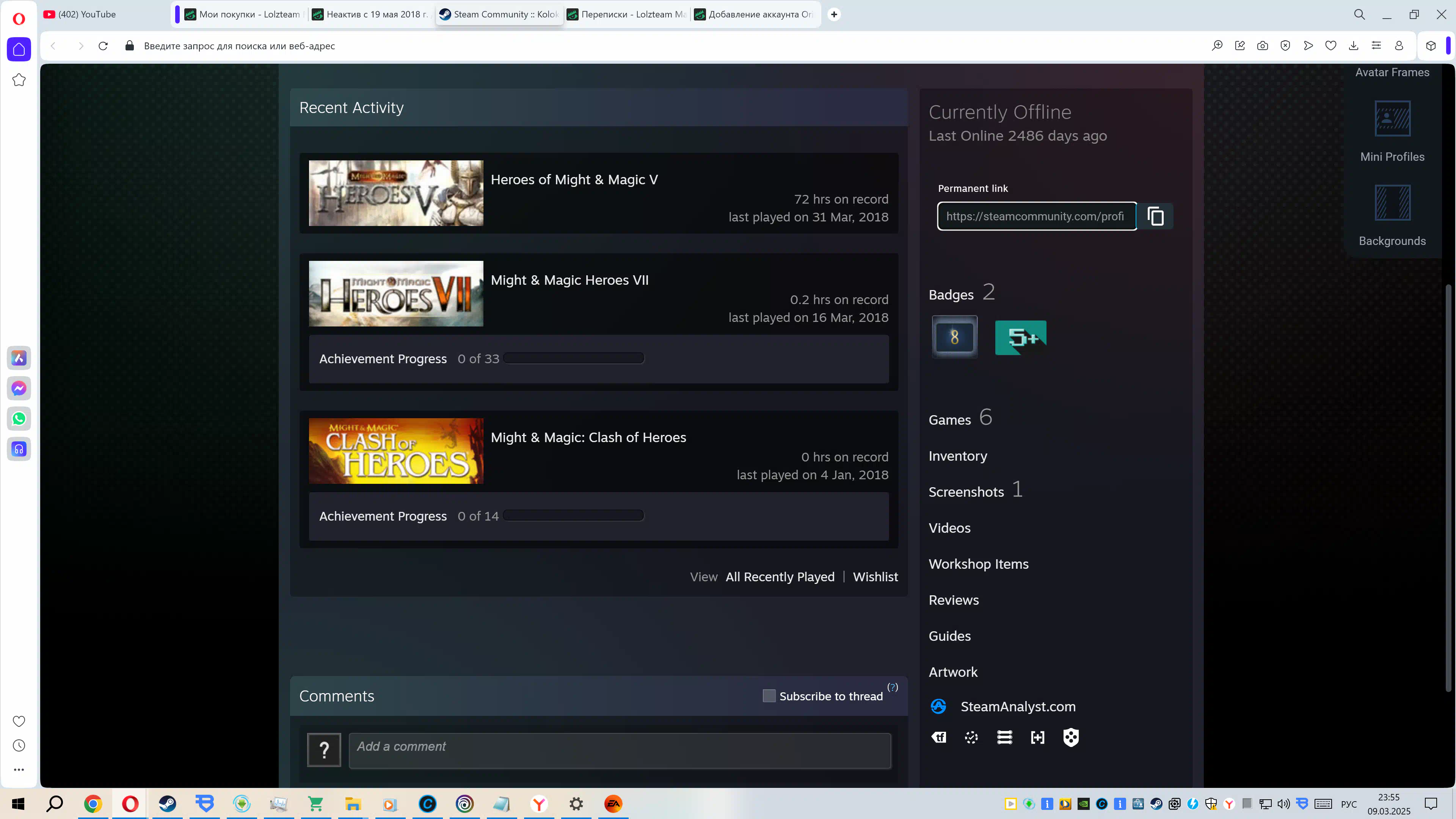Image resolution: width=1456 pixels, height=819 pixels.
Task: Copy the permanent profile link
Action: [x=1155, y=217]
